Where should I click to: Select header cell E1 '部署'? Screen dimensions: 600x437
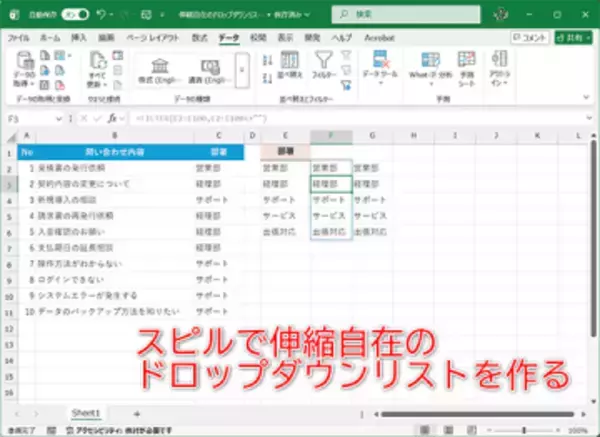coord(285,152)
